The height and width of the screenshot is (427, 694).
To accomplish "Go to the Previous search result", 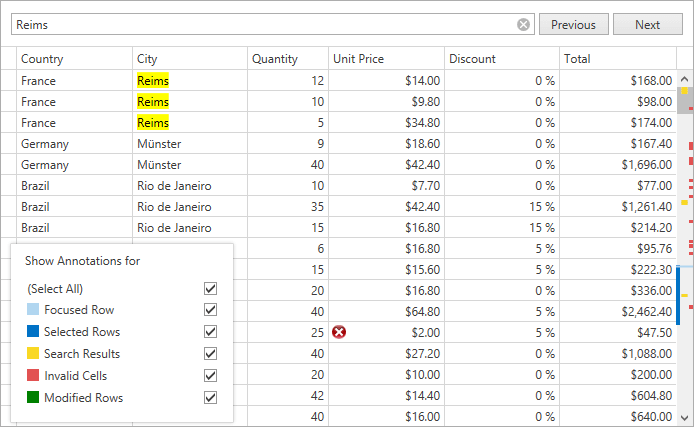I will [x=573, y=25].
